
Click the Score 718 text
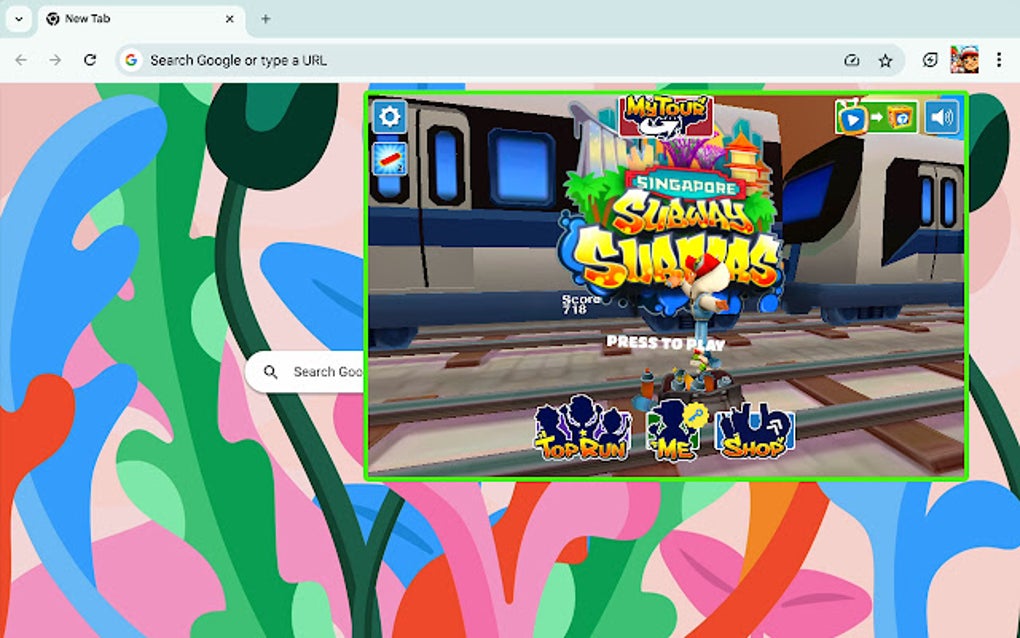[x=580, y=304]
